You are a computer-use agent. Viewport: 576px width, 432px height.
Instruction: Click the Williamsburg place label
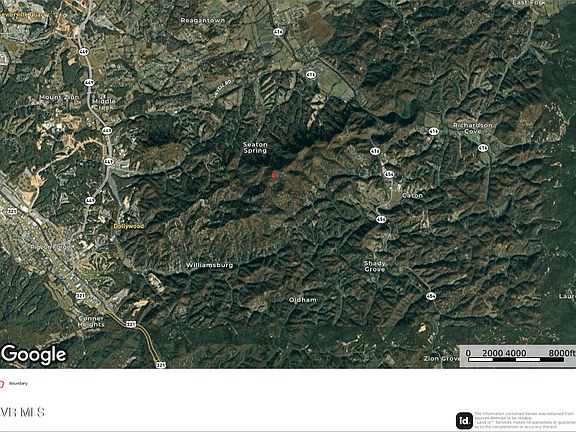(209, 265)
